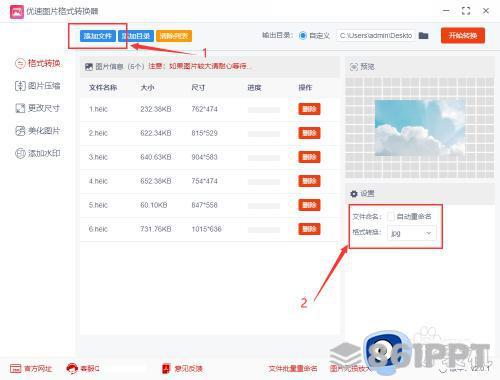Select the 2.heic file name
500x380 pixels.
[x=98, y=133]
